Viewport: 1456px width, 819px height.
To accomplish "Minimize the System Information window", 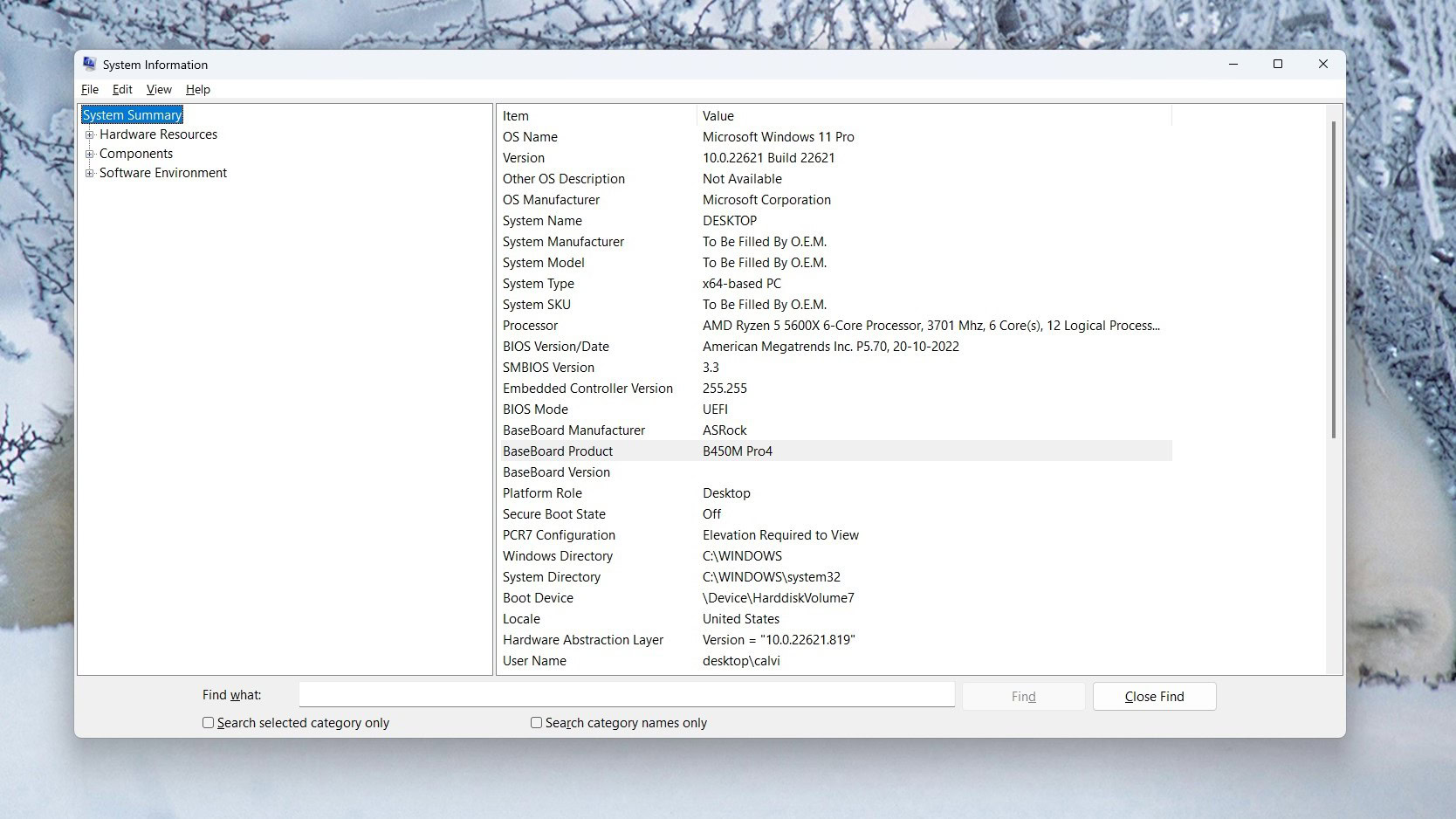I will pyautogui.click(x=1233, y=64).
